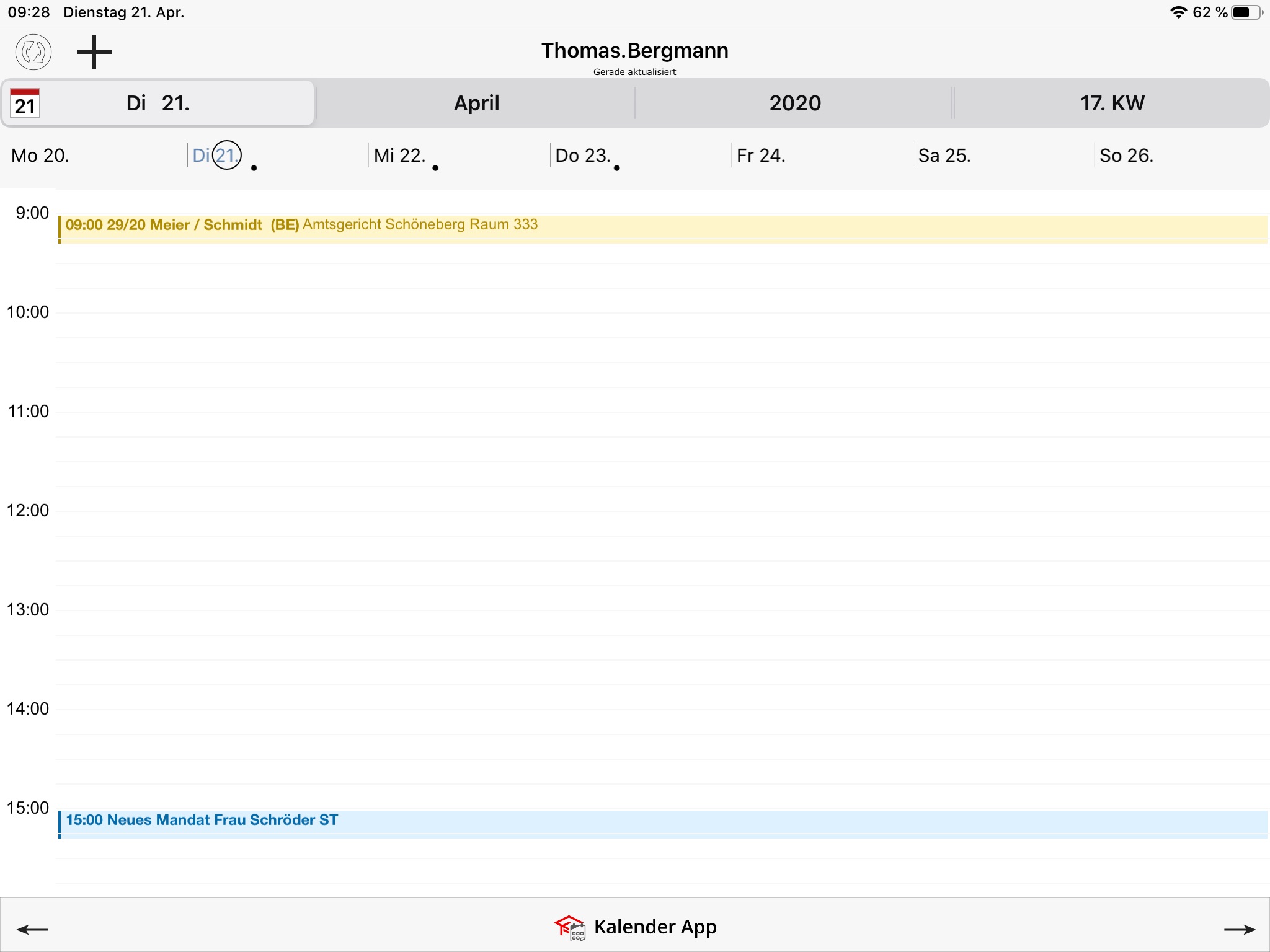Screen dimensions: 1270x952
Task: Select Mi 22. in the week strip
Action: [400, 156]
